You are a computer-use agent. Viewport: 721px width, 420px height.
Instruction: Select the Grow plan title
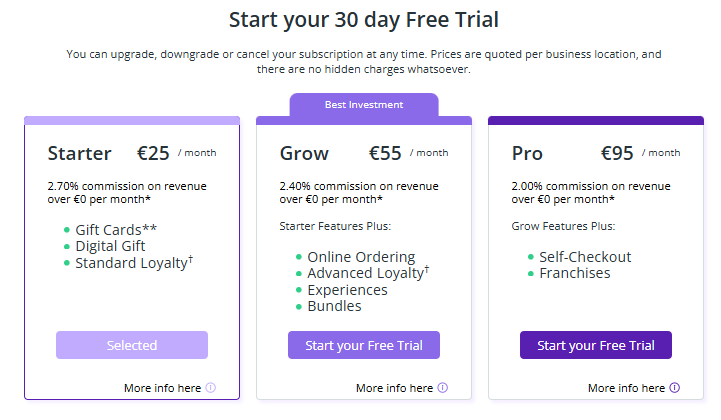pos(305,154)
